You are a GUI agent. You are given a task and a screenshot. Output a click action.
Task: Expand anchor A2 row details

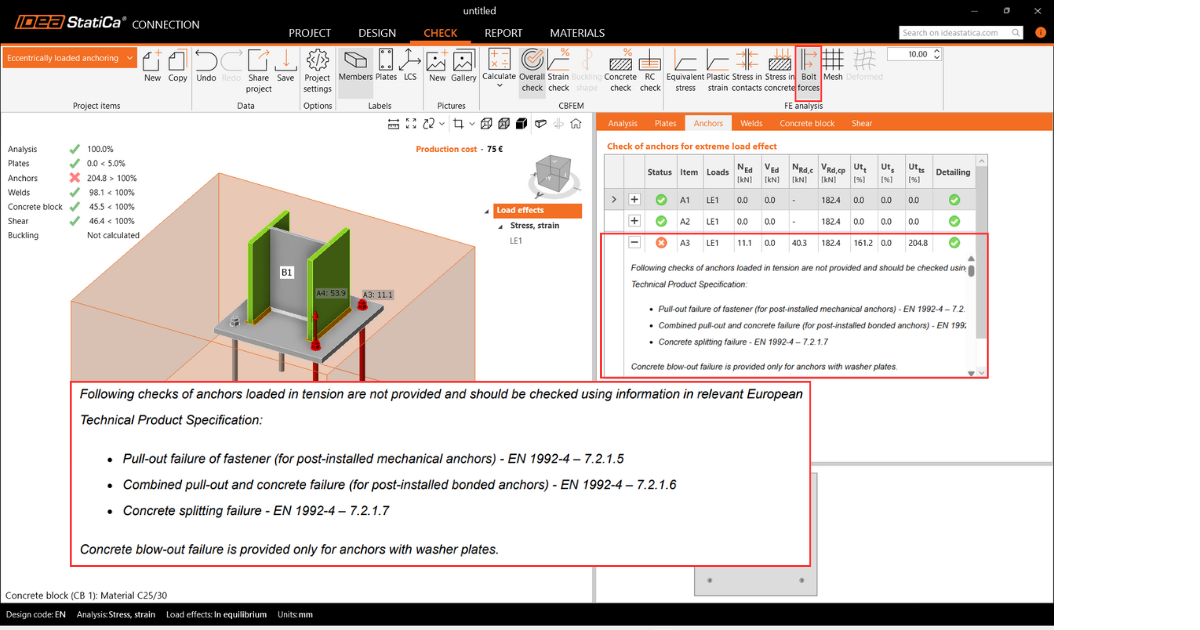coord(634,221)
